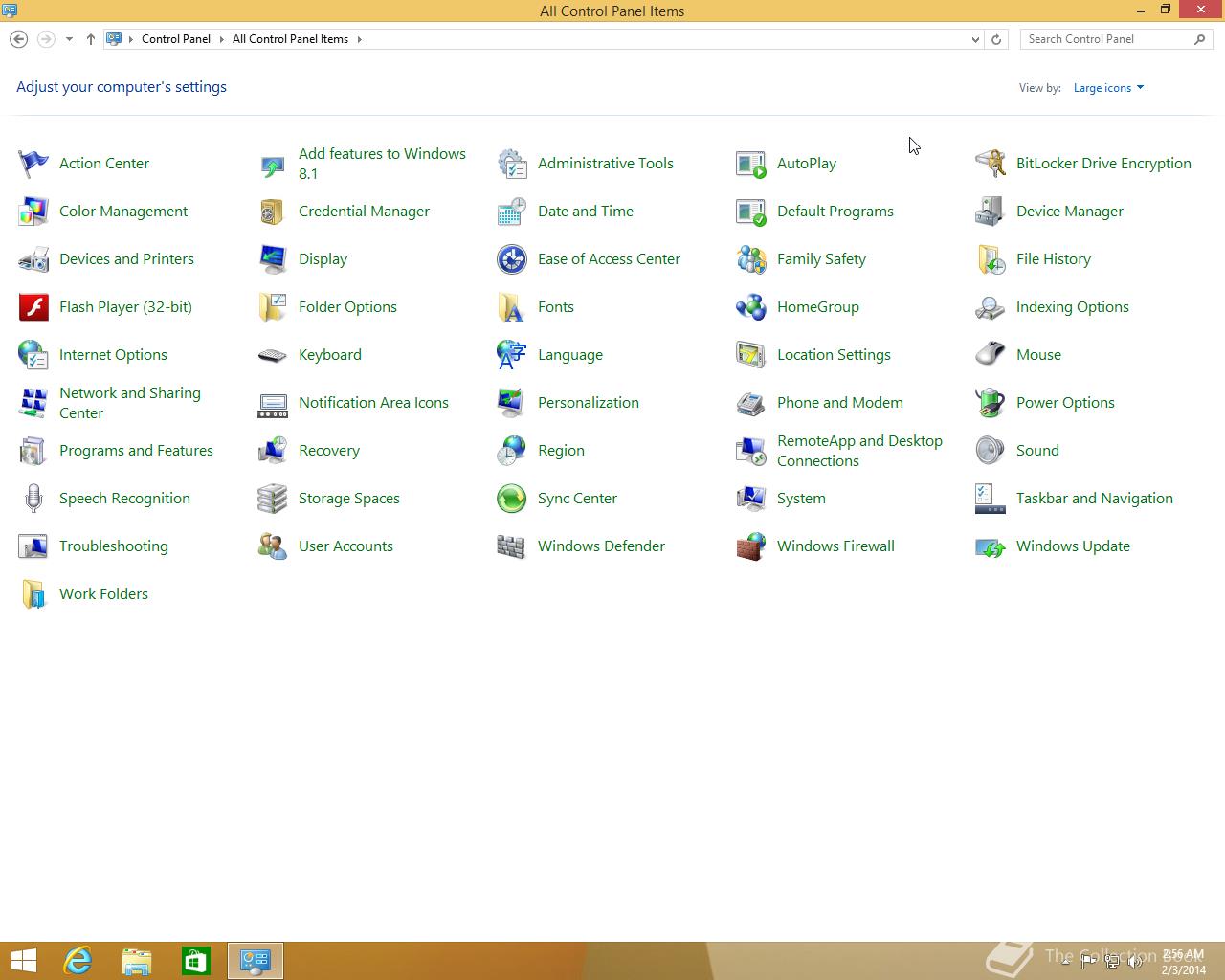Click the All Control Panel Items breadcrumb
The image size is (1225, 980).
[x=290, y=39]
